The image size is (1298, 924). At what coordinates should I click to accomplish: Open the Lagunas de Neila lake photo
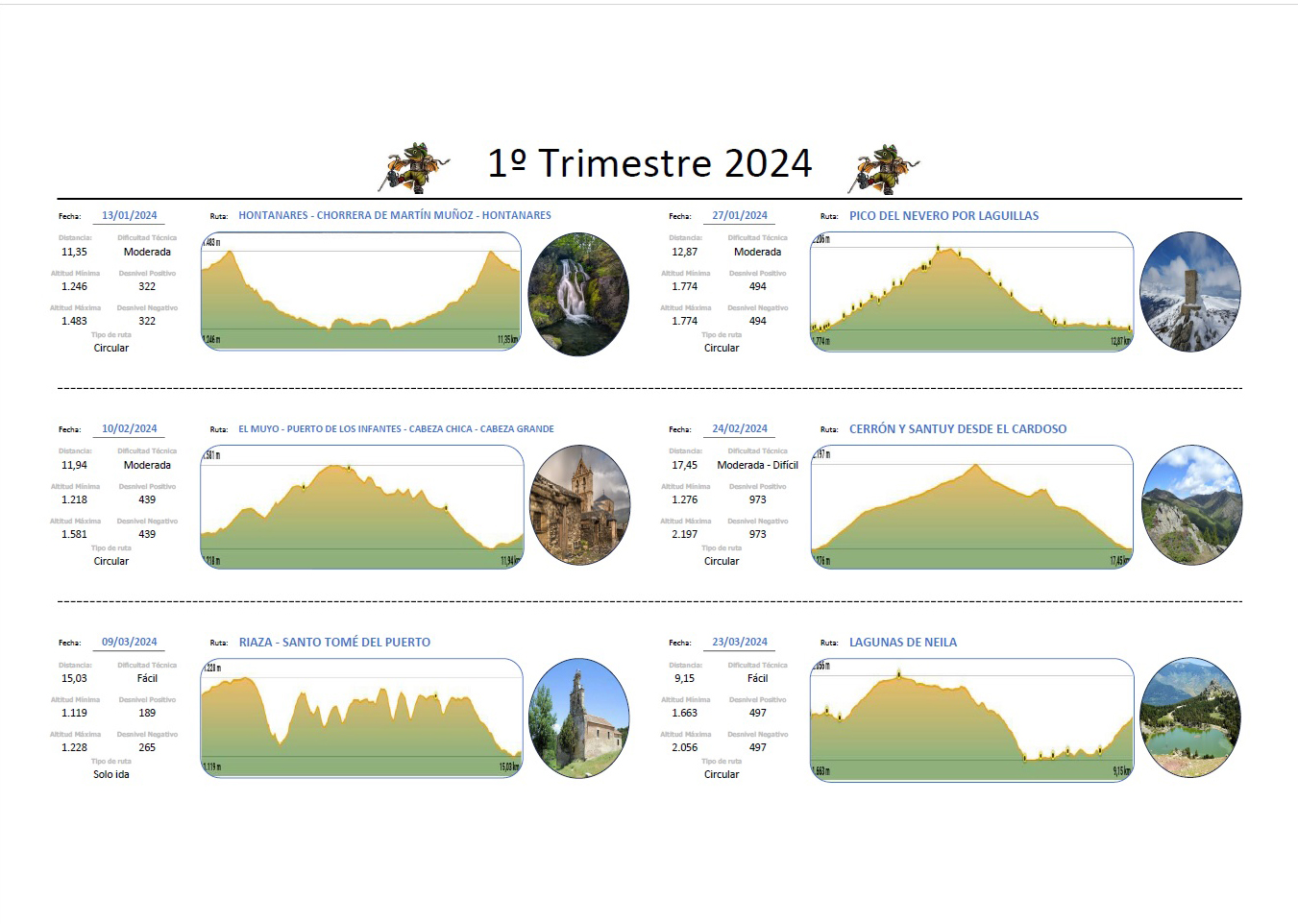(1189, 717)
